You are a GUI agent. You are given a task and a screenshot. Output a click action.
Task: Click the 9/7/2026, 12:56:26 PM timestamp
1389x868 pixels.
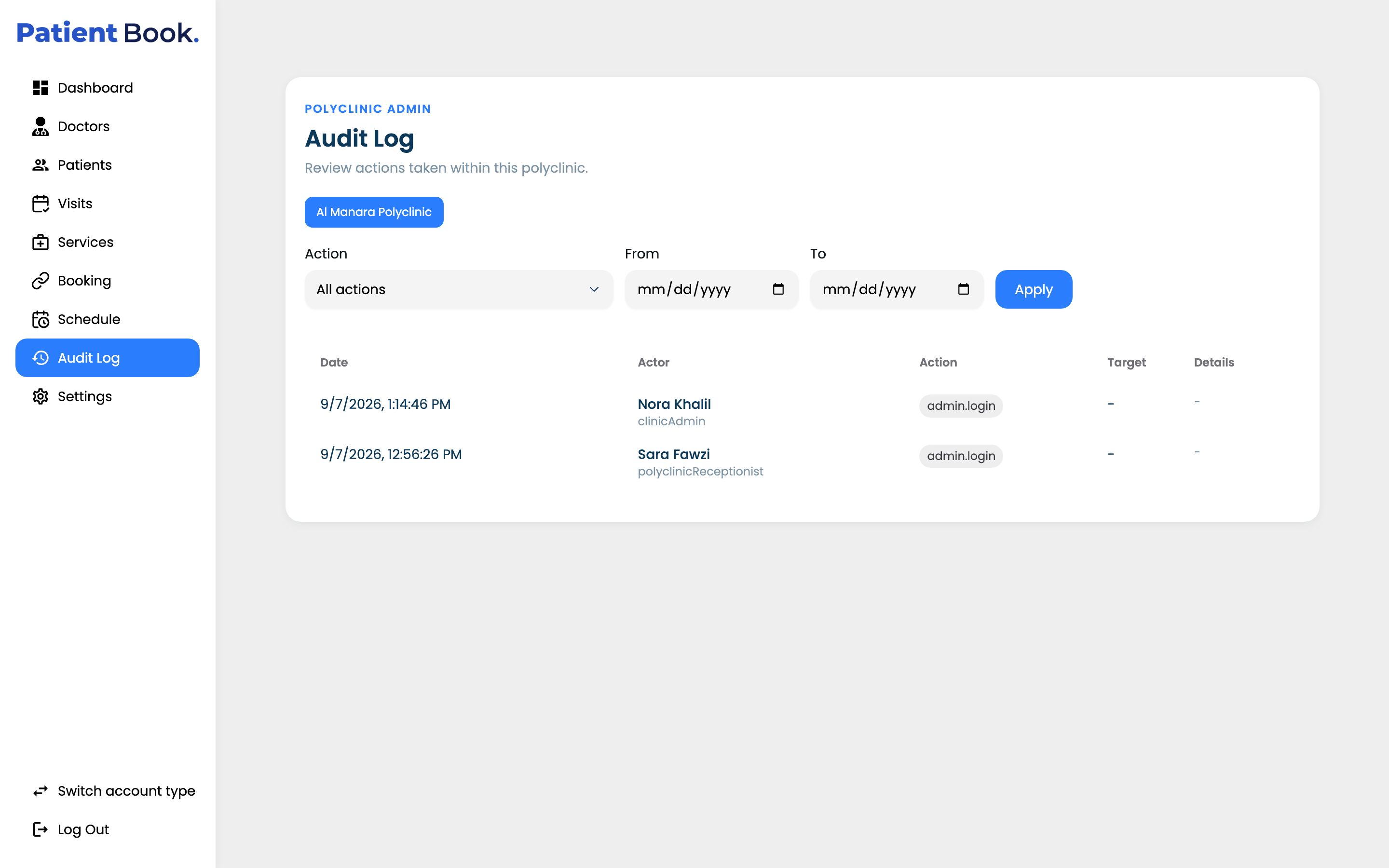(391, 454)
